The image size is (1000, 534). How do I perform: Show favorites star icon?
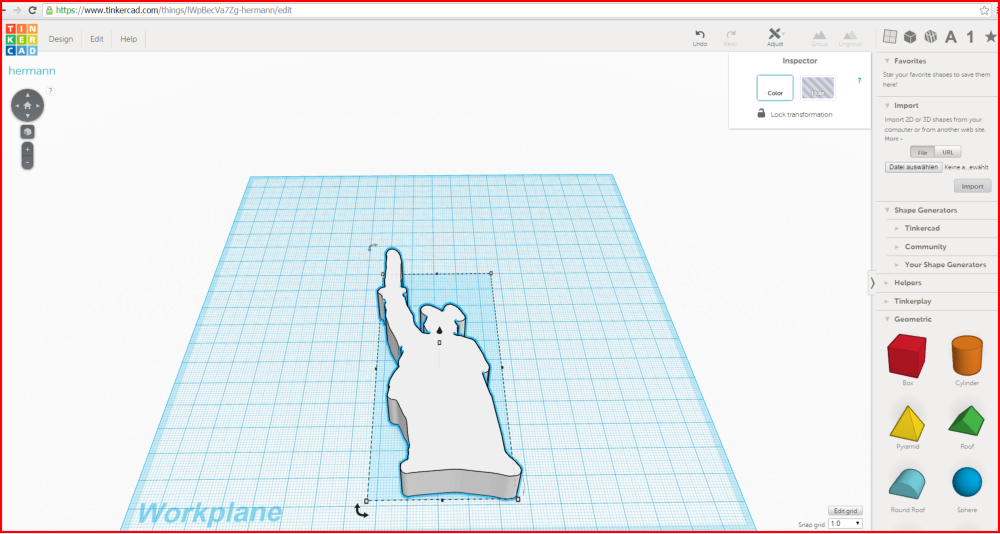coord(990,37)
